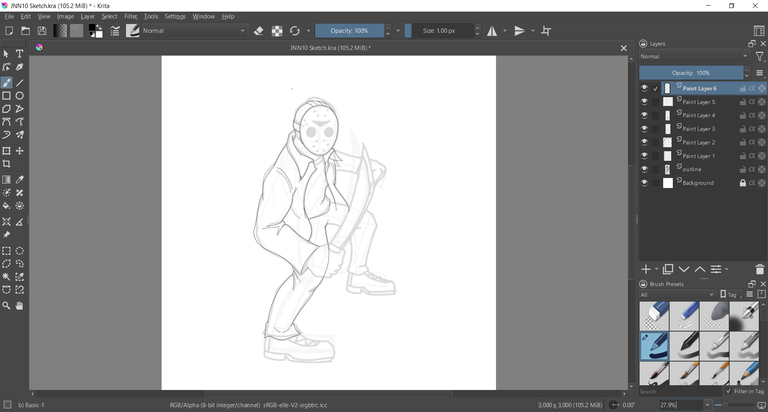Adjust the Layers panel Opacity slider

pos(691,73)
